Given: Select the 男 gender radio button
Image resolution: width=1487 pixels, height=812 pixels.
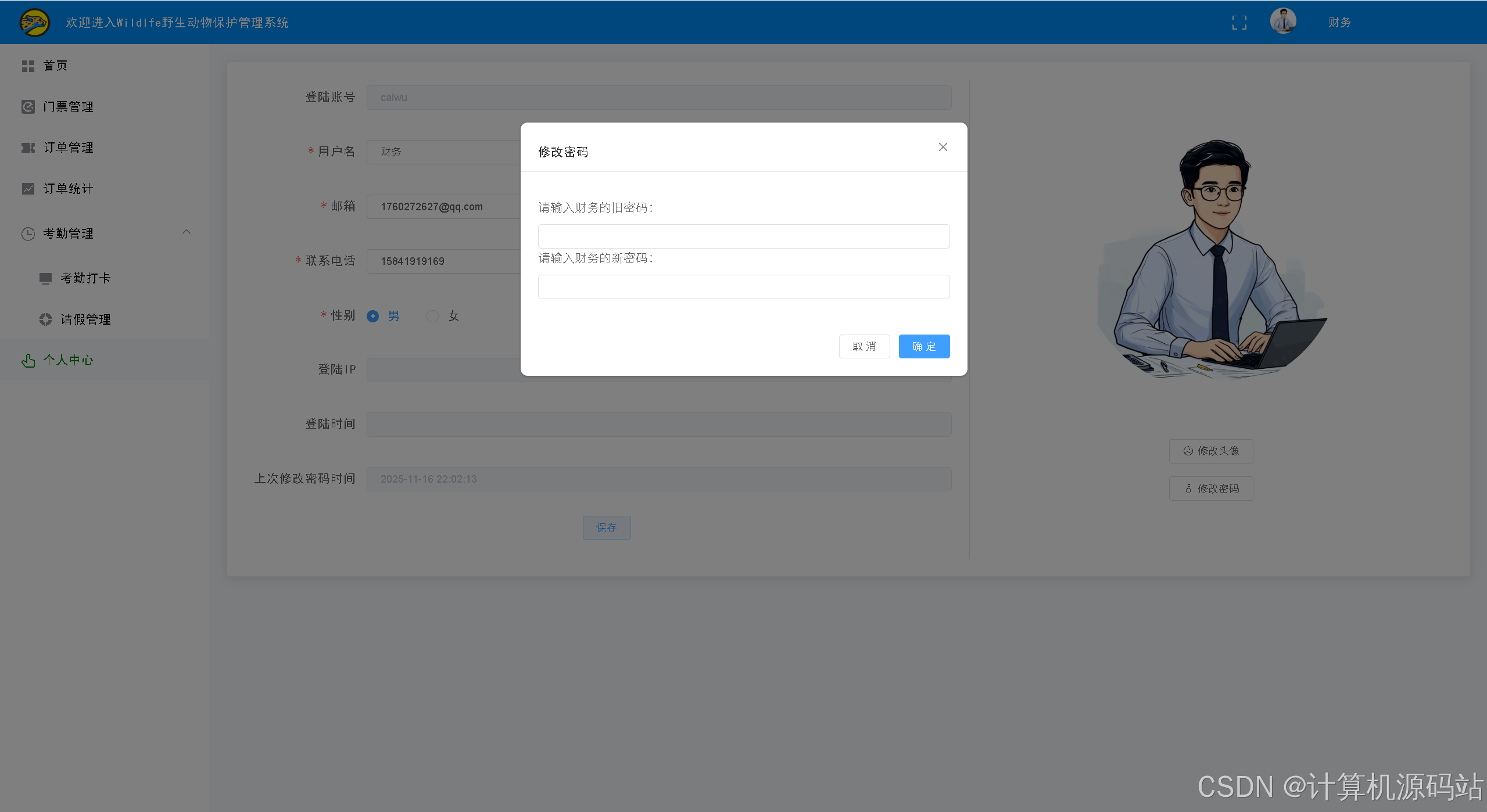Looking at the screenshot, I should click(x=373, y=316).
